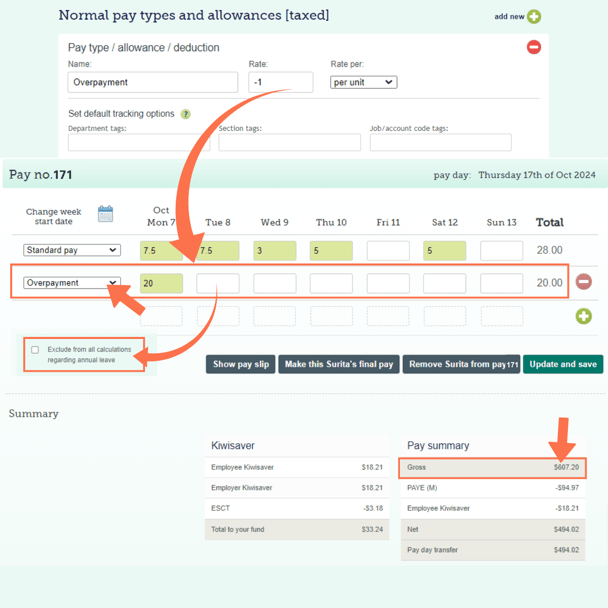Viewport: 608px width, 608px height.
Task: Click the ESCT row
Action: point(297,508)
